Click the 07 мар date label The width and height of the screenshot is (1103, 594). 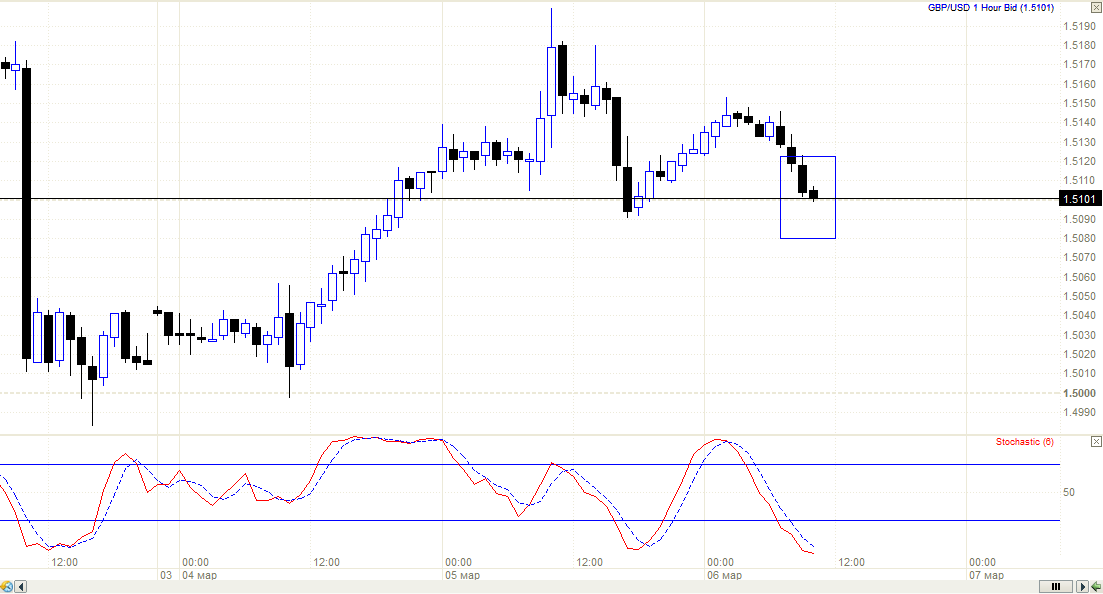point(987,576)
